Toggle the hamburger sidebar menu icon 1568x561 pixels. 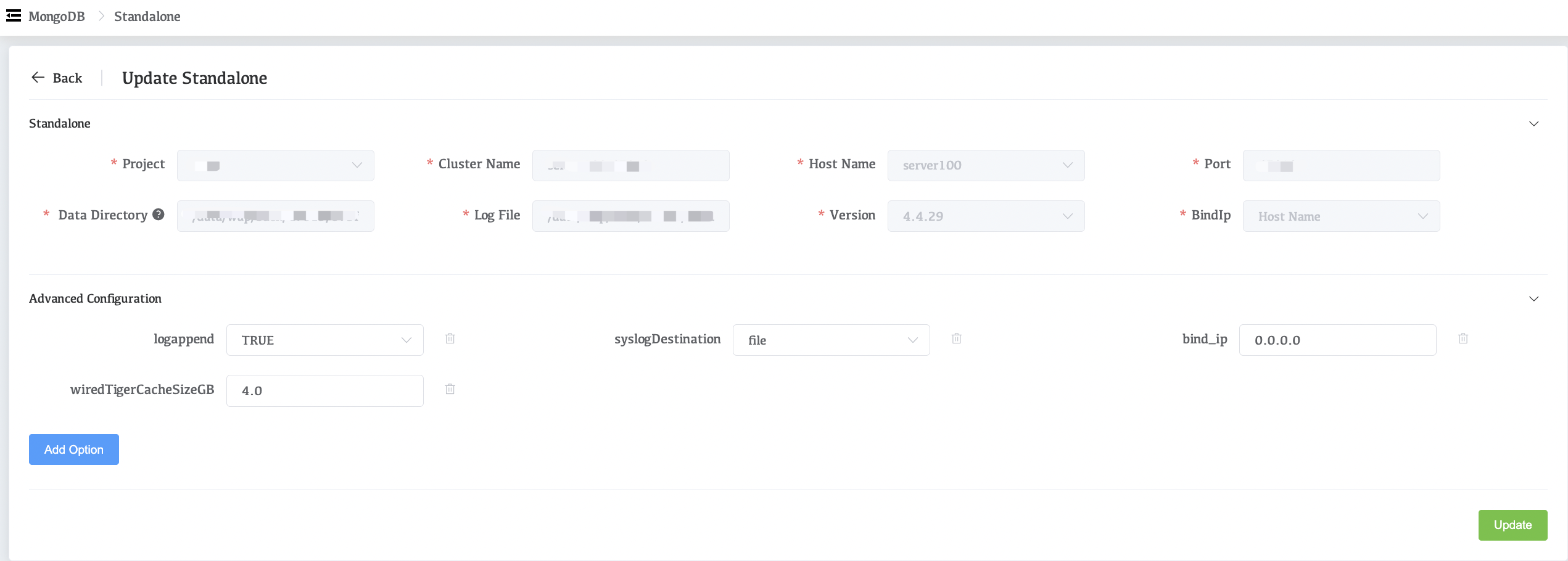pyautogui.click(x=14, y=16)
